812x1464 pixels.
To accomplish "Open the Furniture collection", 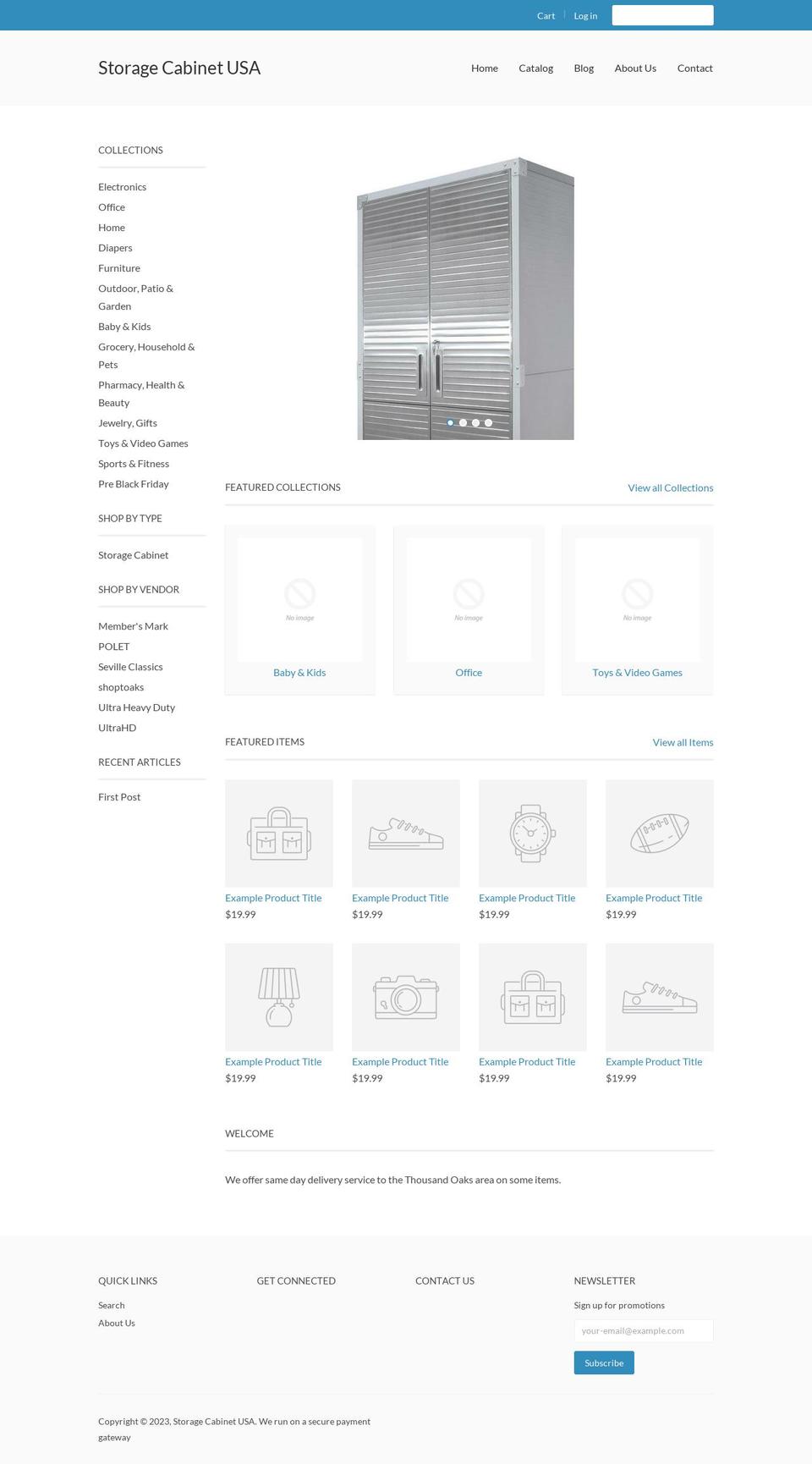I will (x=119, y=268).
